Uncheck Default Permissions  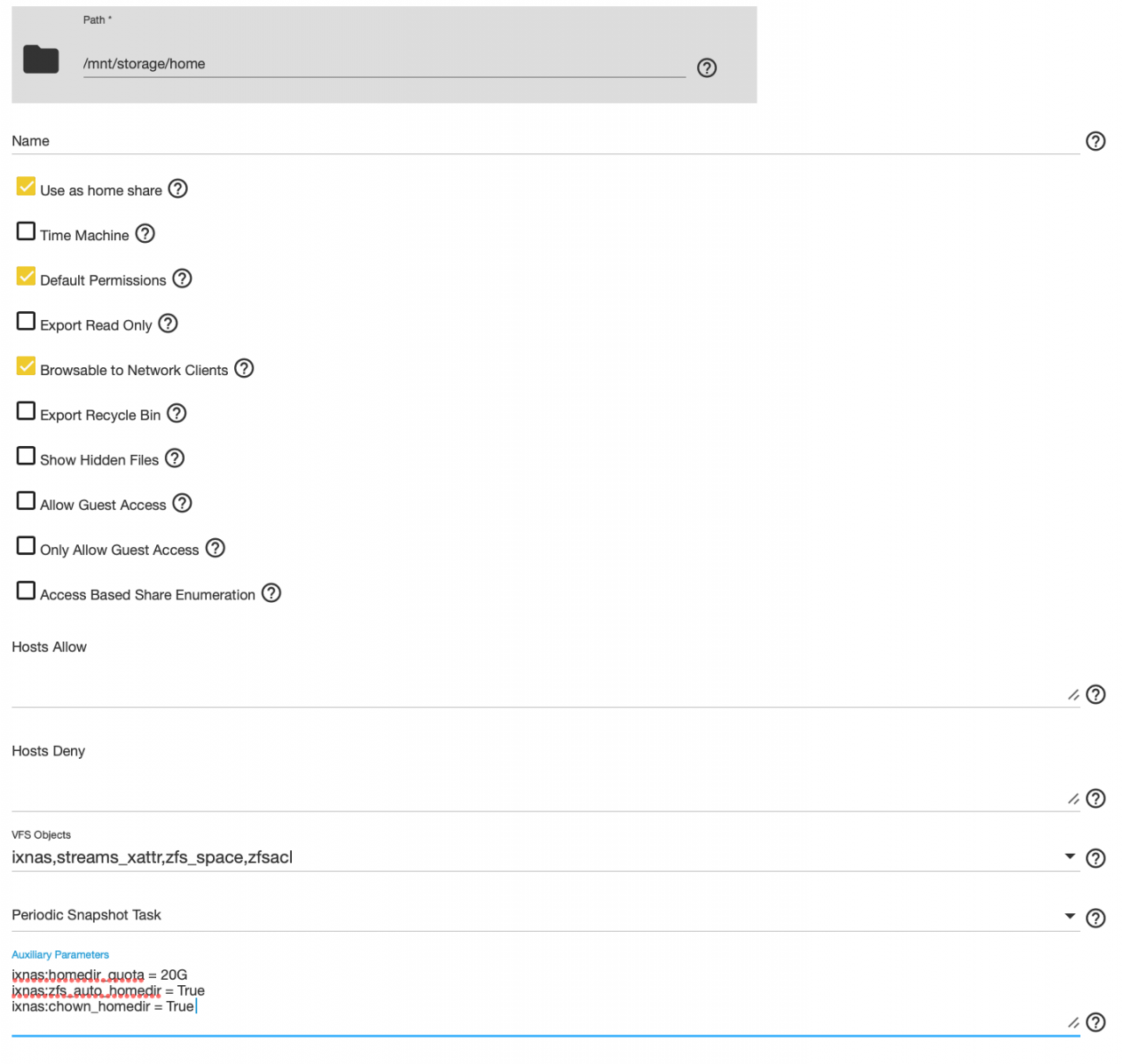coord(27,277)
